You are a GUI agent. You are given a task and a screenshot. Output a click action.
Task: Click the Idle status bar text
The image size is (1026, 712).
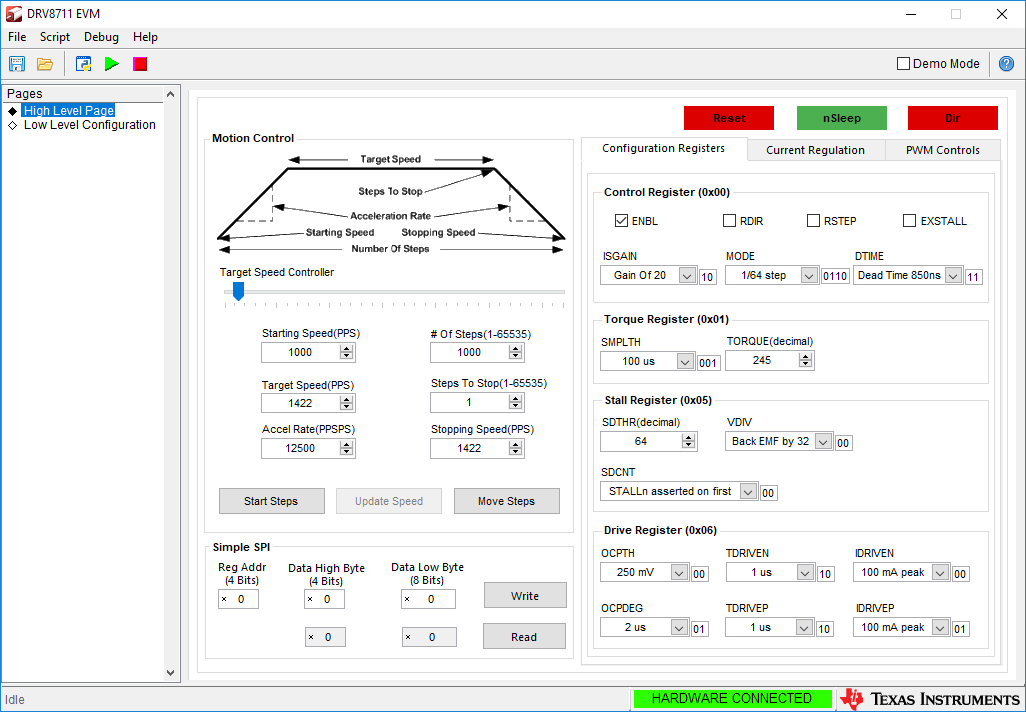(14, 700)
